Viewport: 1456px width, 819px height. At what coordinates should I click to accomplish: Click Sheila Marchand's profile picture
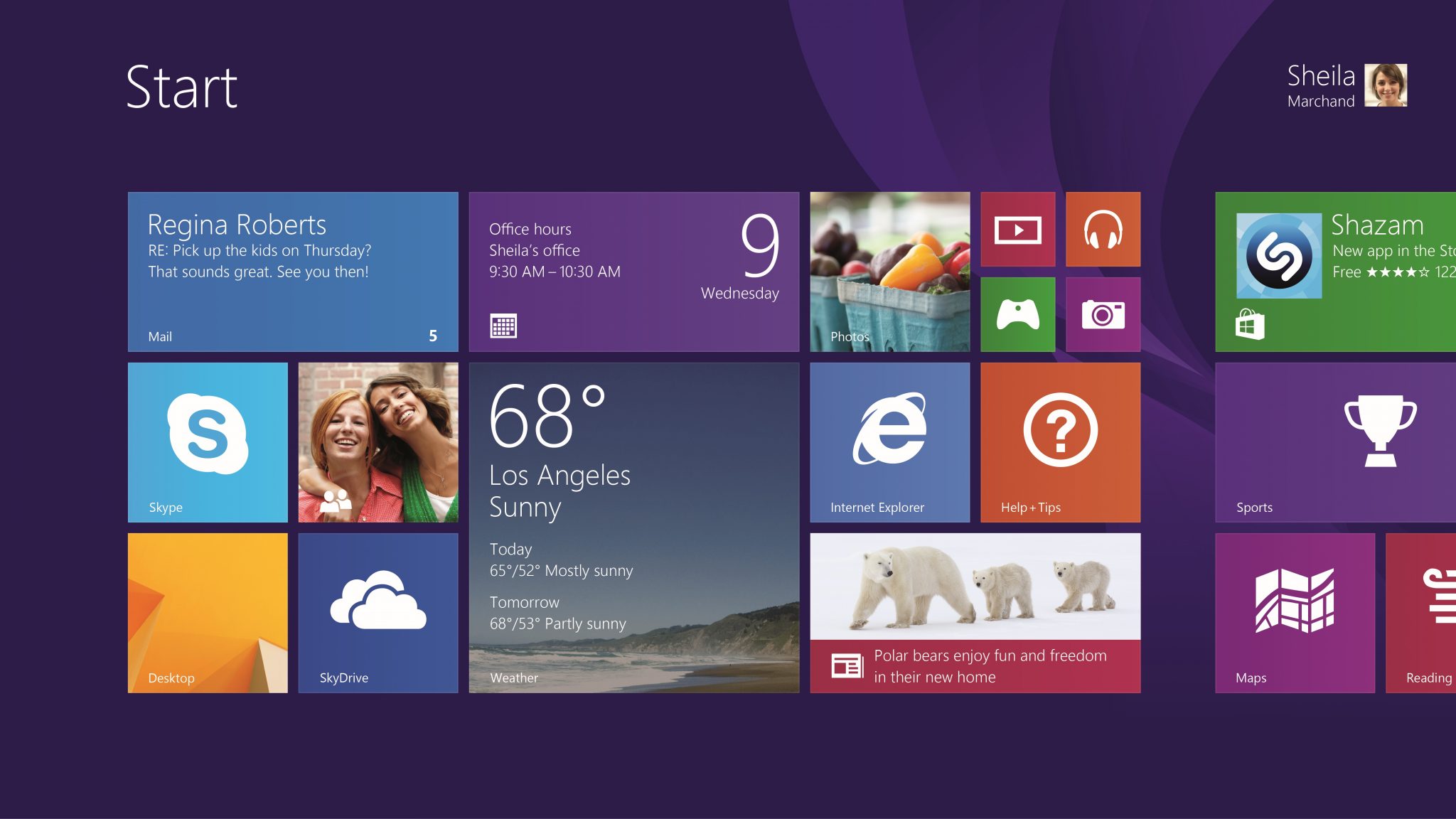click(x=1385, y=85)
